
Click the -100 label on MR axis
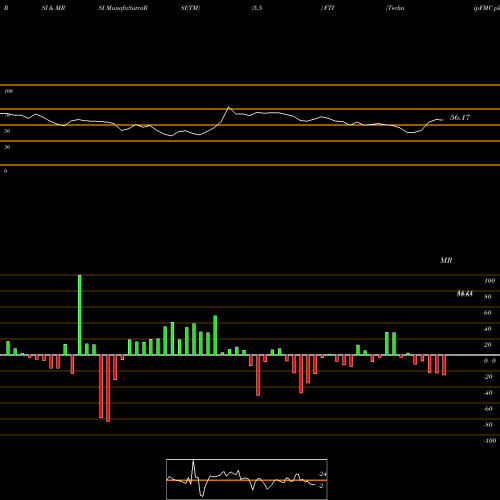point(489,441)
